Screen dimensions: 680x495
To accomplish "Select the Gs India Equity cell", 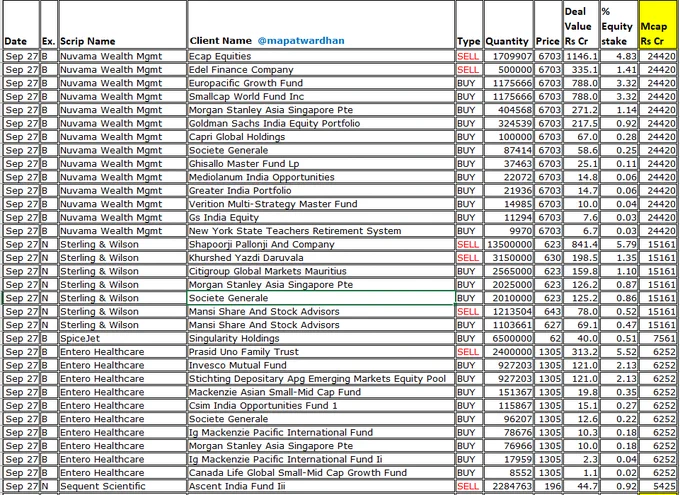I will click(x=321, y=217).
